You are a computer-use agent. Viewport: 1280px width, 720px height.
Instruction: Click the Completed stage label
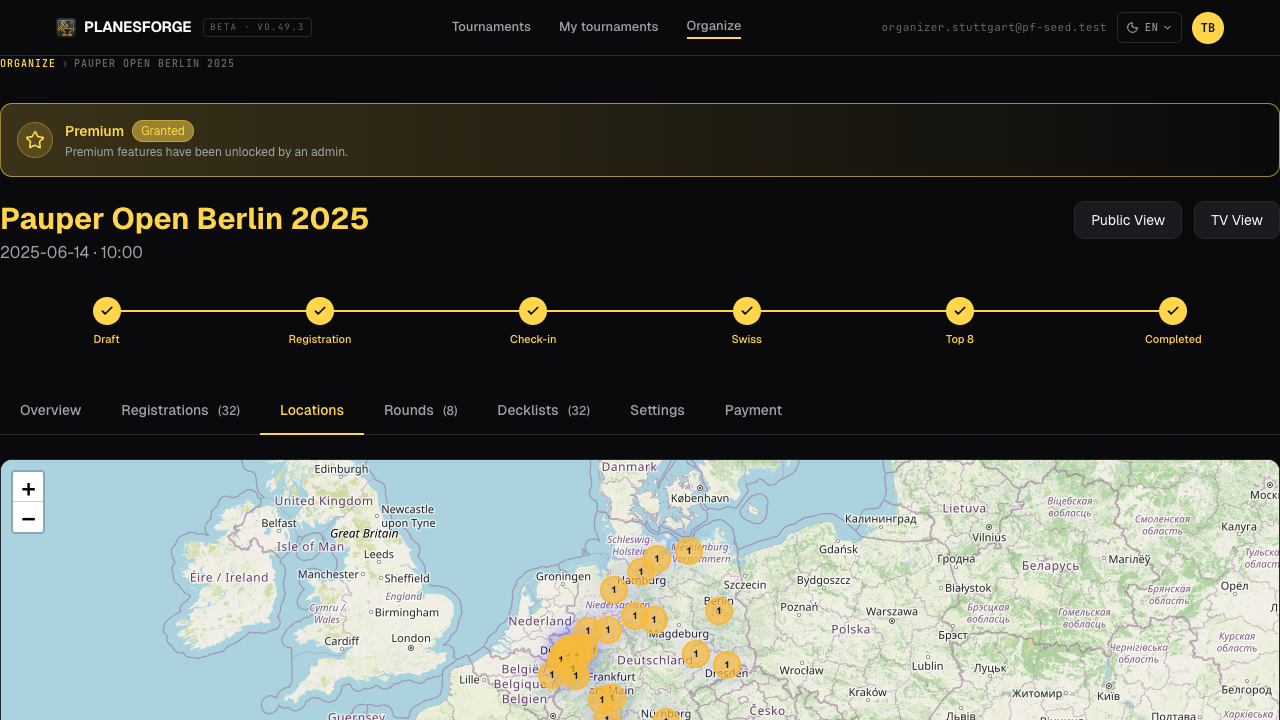[1173, 339]
